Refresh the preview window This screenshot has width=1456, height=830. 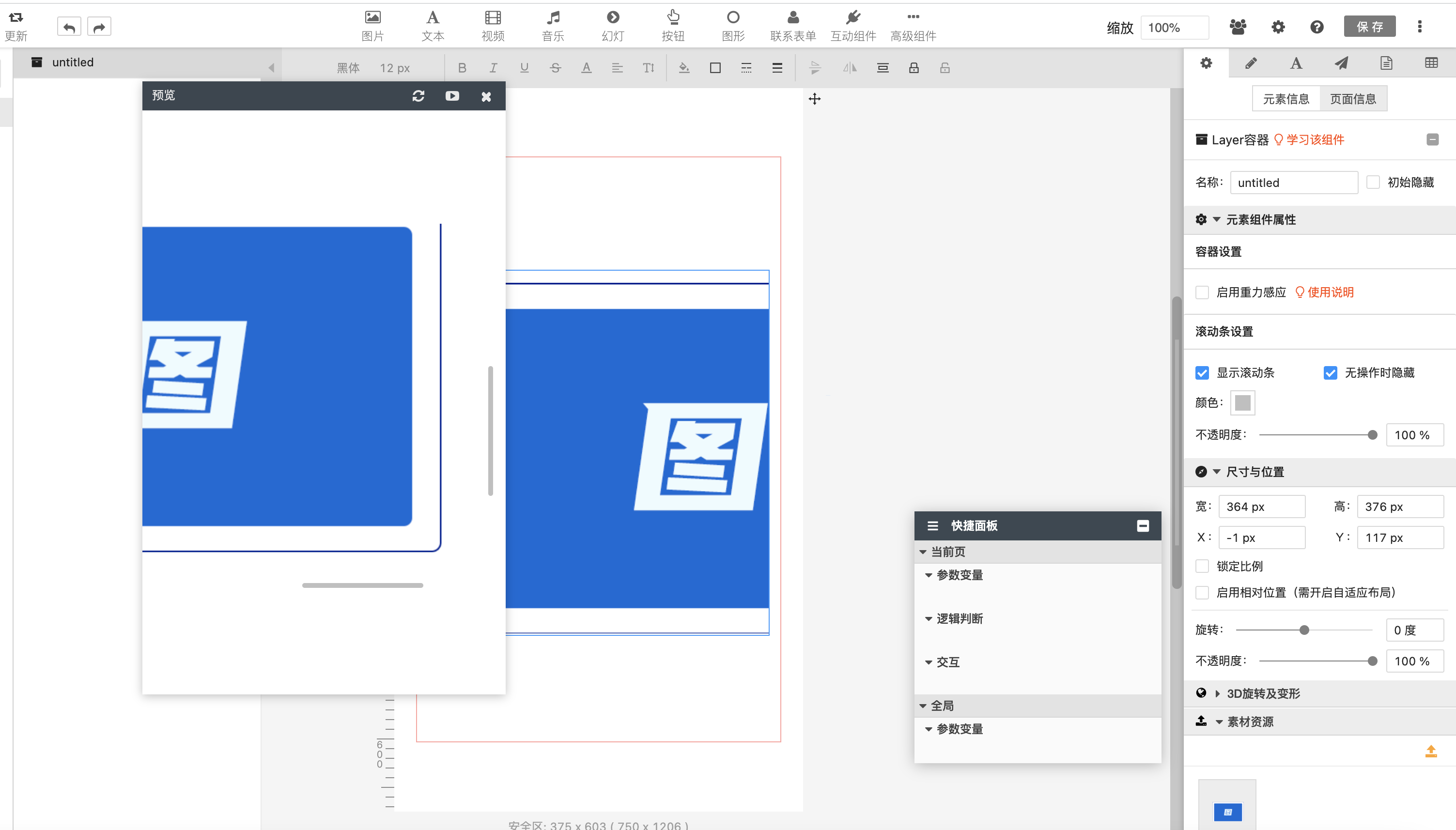pyautogui.click(x=418, y=96)
